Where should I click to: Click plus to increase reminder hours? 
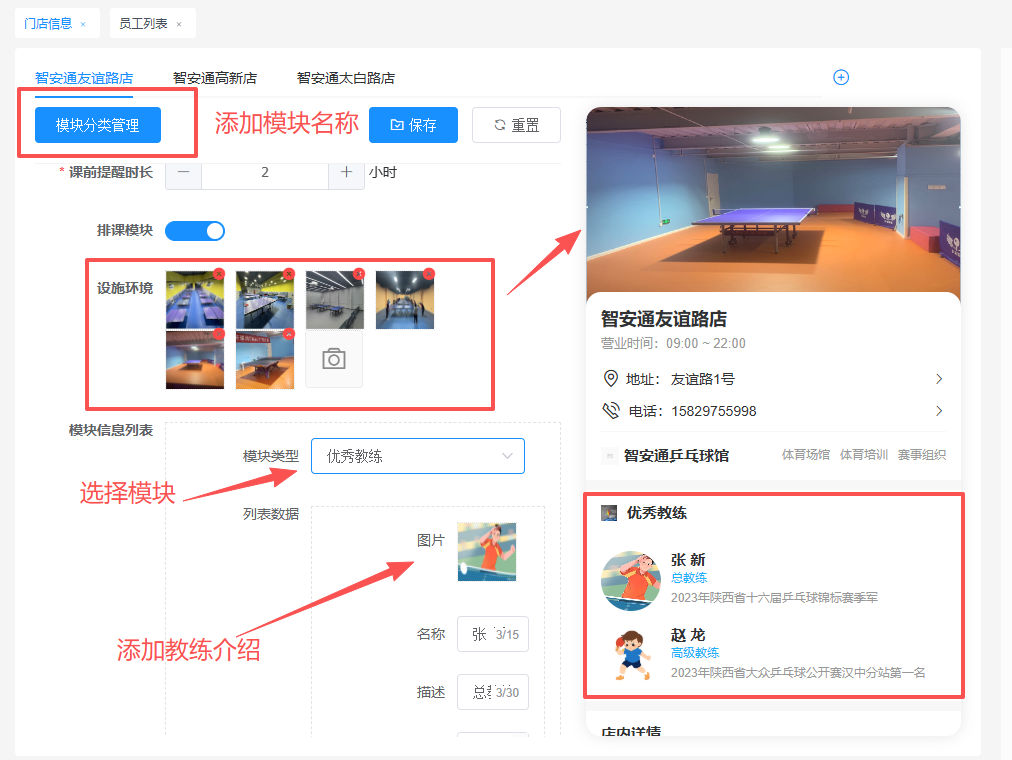(x=346, y=172)
